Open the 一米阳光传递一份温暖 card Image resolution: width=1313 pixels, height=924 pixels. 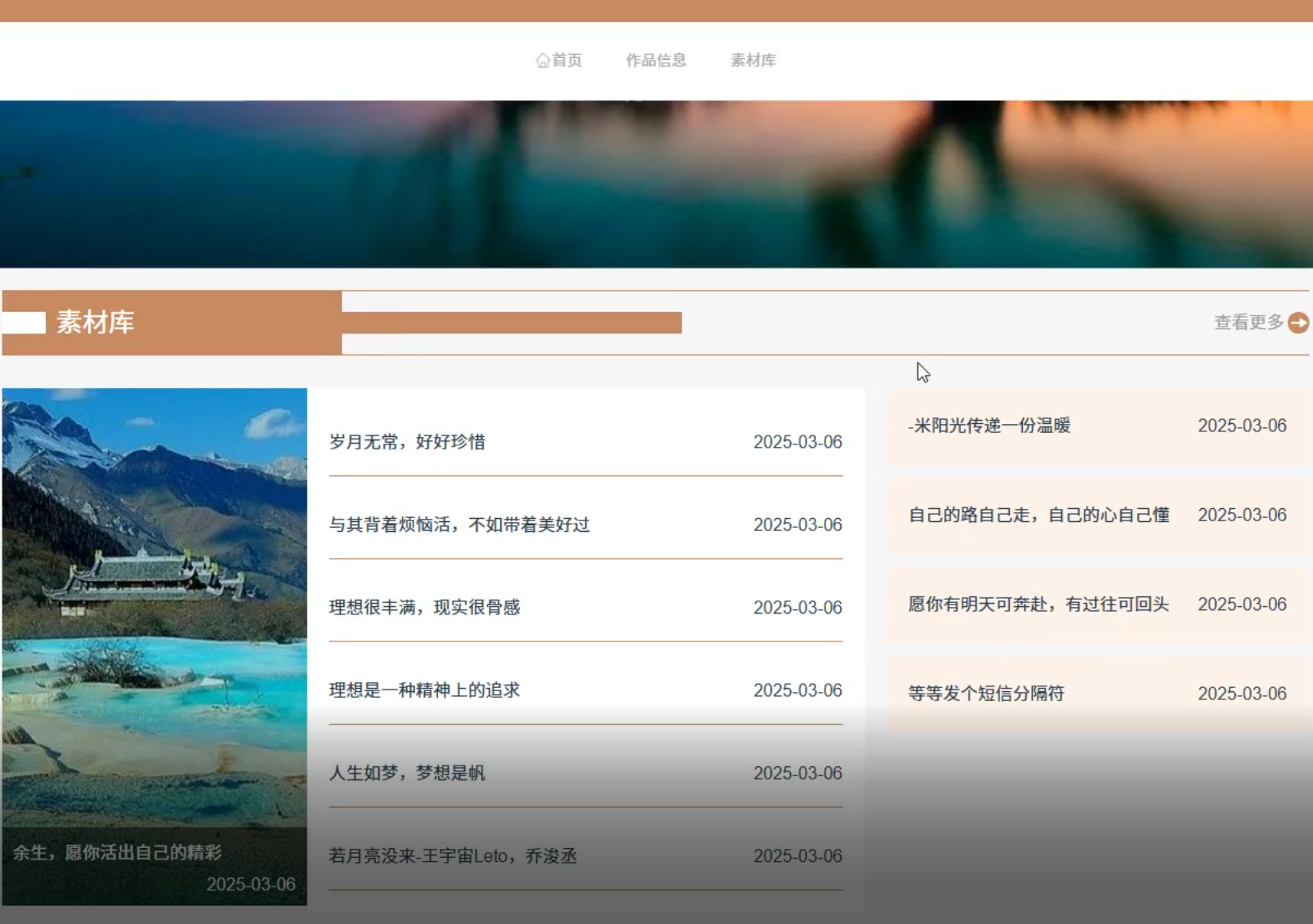[989, 426]
